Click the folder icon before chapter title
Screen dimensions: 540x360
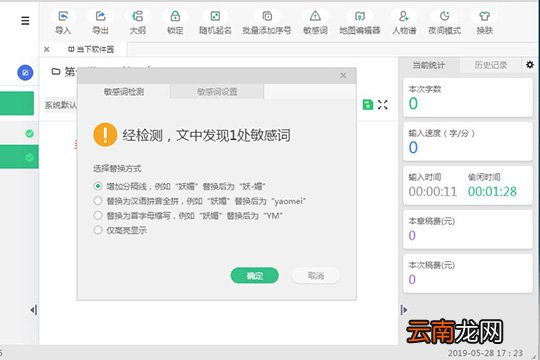[x=56, y=72]
